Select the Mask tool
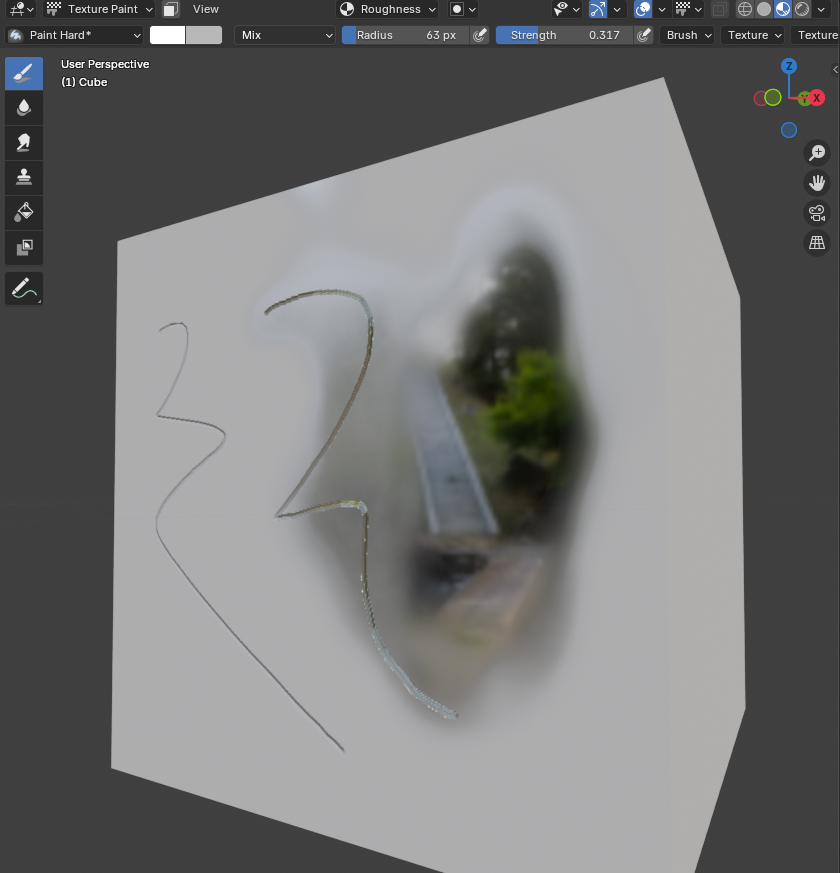 pos(24,247)
